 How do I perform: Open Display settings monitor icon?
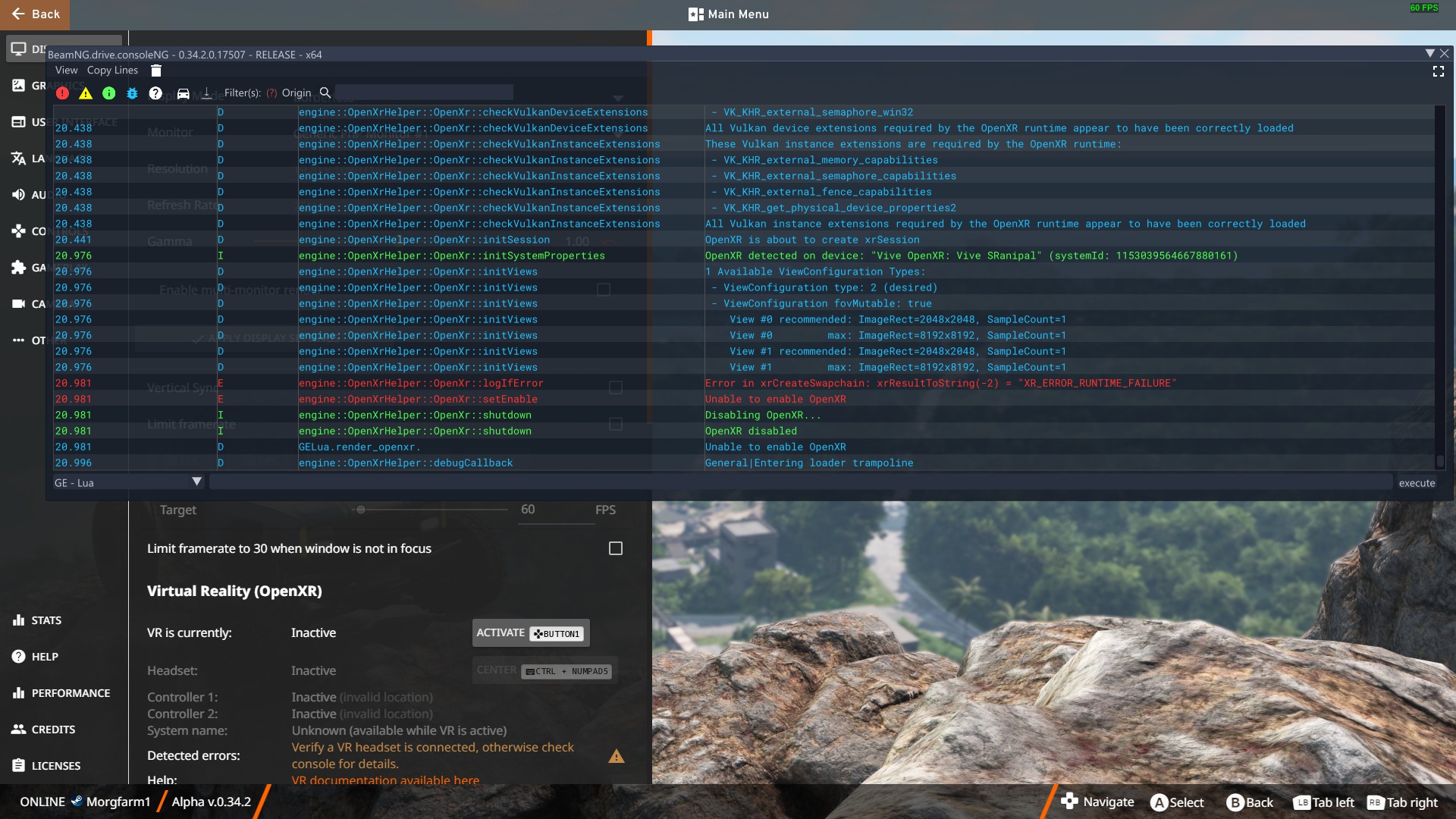[x=18, y=49]
